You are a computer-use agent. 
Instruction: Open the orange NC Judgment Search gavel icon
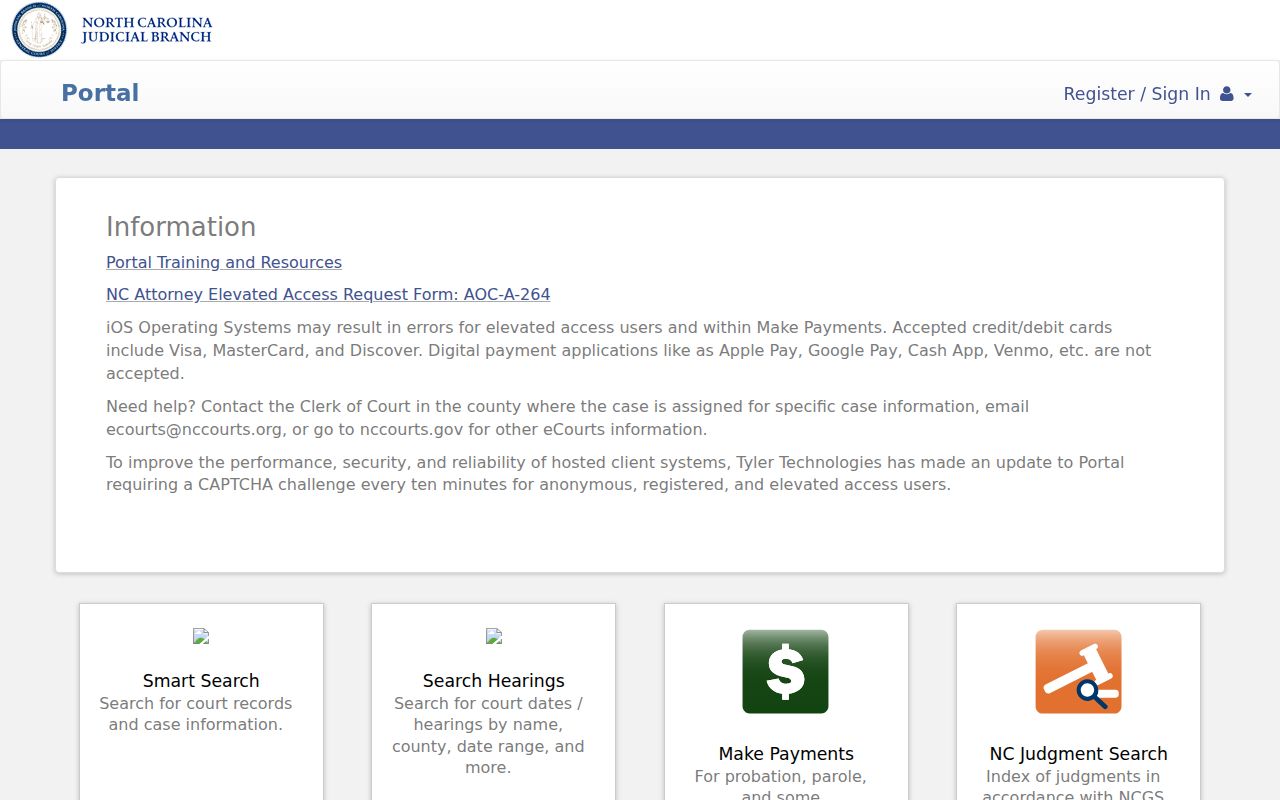(x=1078, y=671)
